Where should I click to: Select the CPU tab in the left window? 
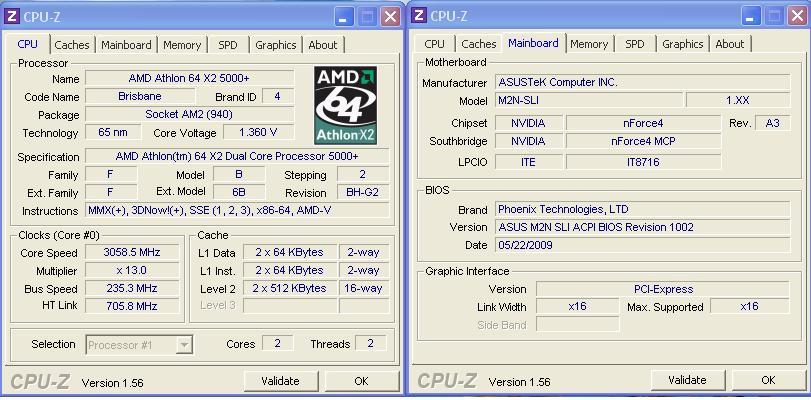[x=27, y=44]
